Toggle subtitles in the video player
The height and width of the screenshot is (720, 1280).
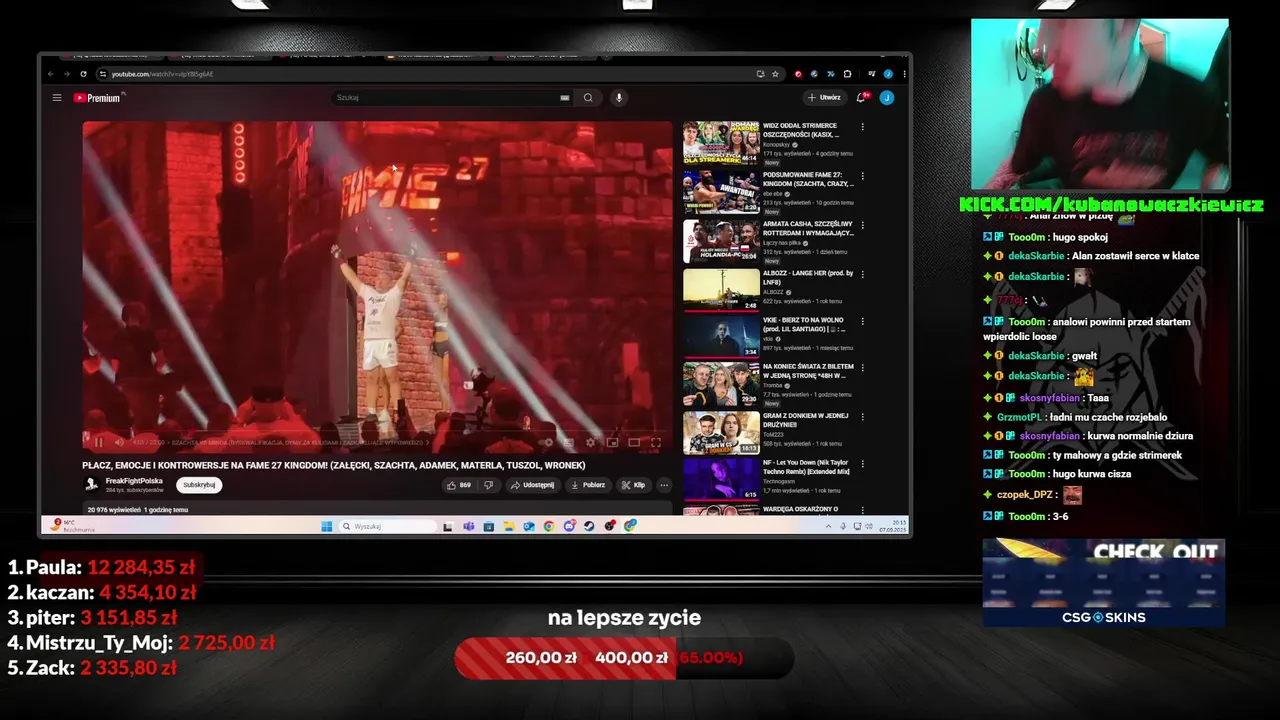coord(568,442)
